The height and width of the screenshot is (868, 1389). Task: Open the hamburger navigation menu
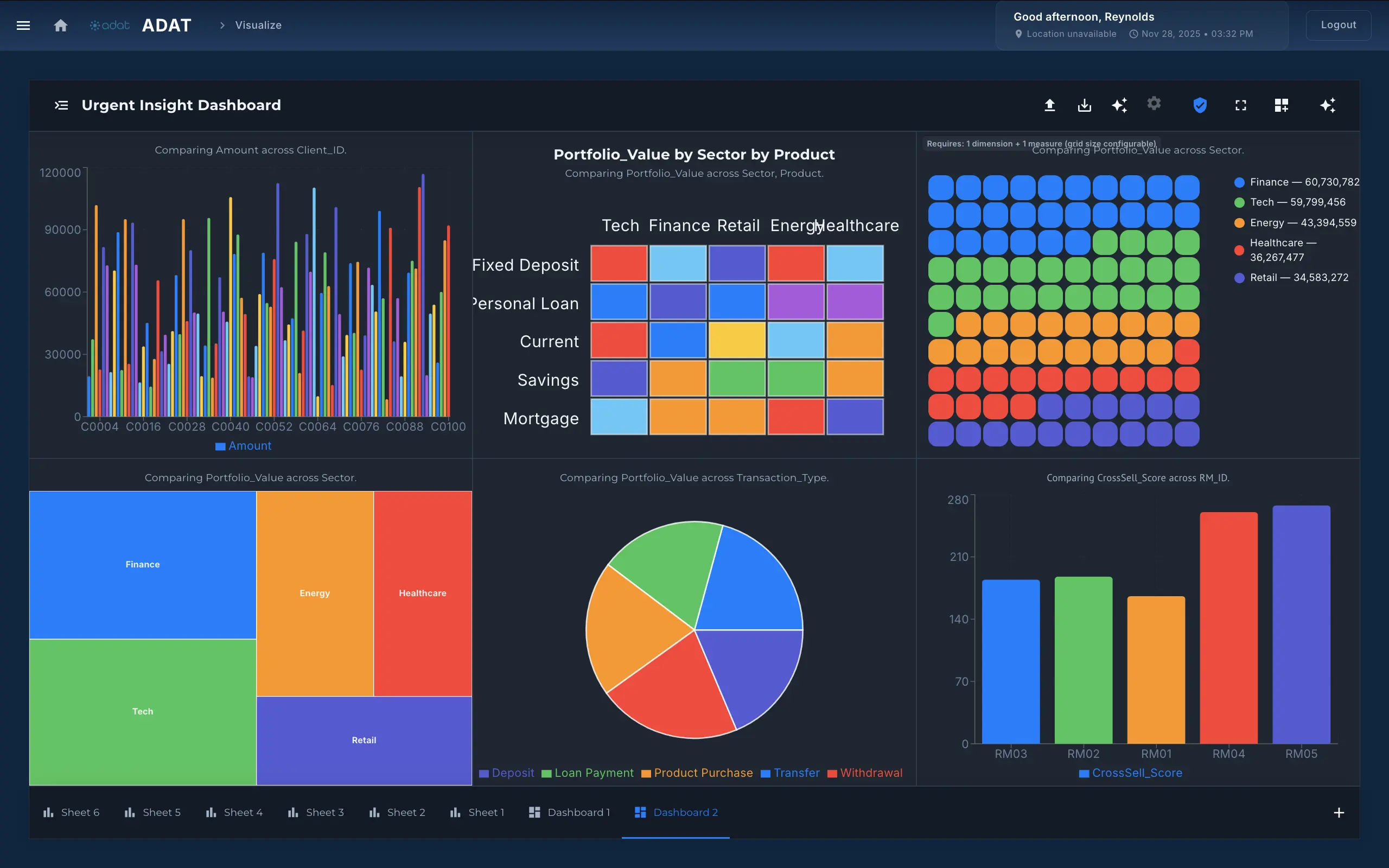point(23,25)
